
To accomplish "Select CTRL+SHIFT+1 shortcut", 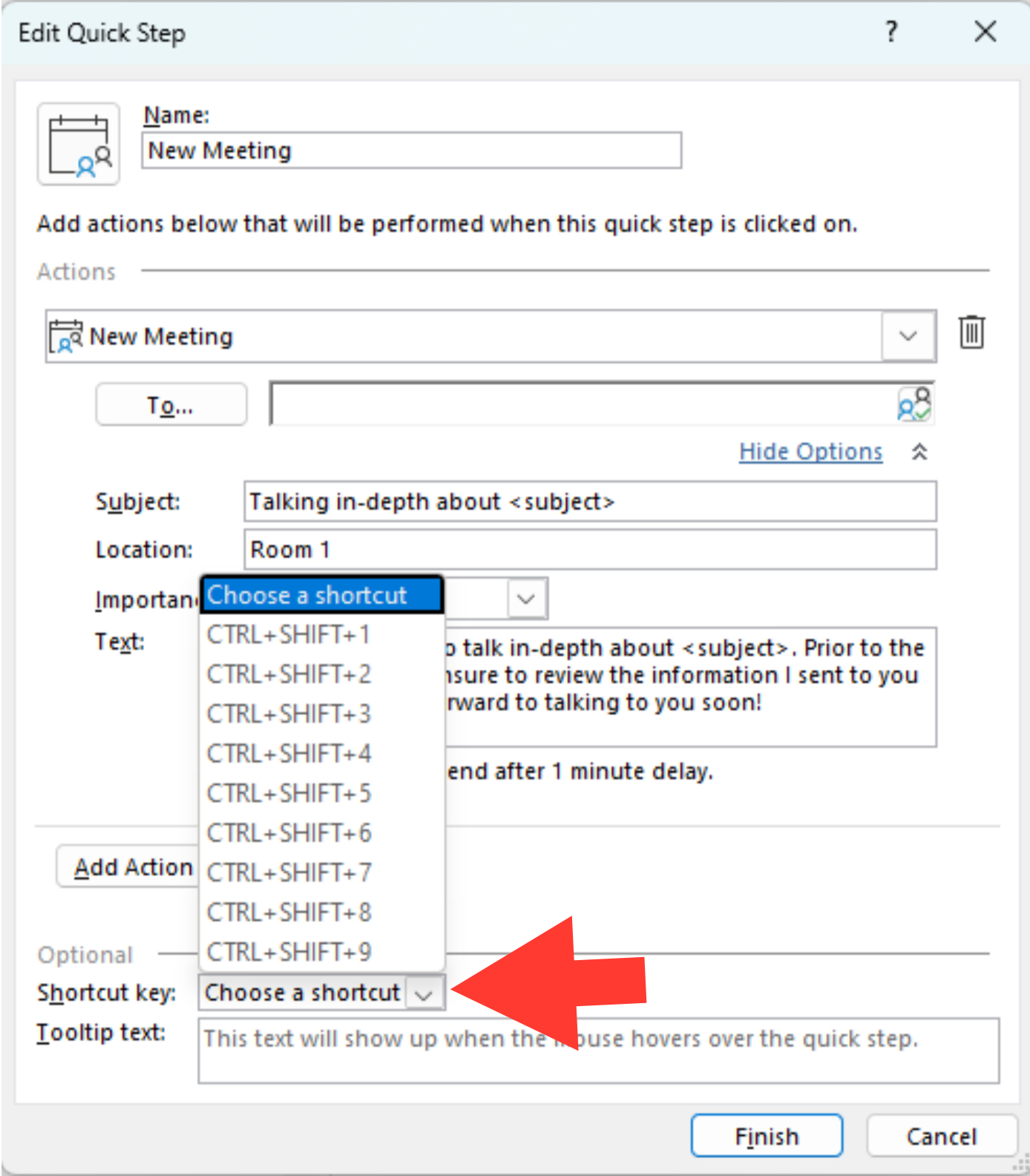I will point(322,635).
